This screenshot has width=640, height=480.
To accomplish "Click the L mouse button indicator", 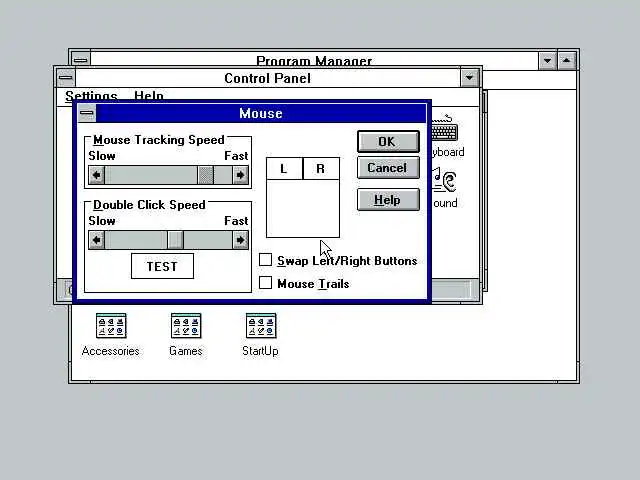I will (284, 169).
